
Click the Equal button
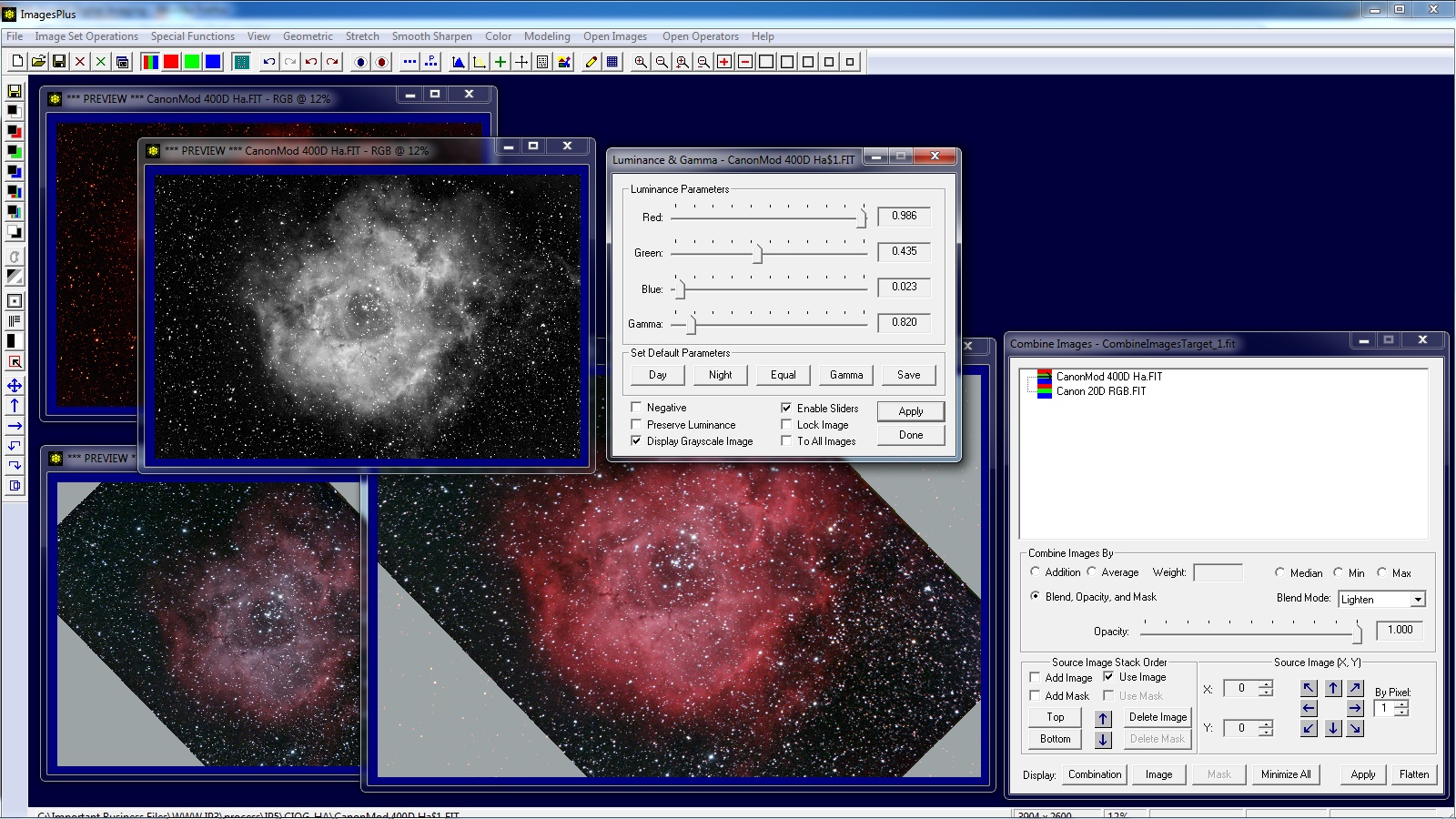[784, 375]
